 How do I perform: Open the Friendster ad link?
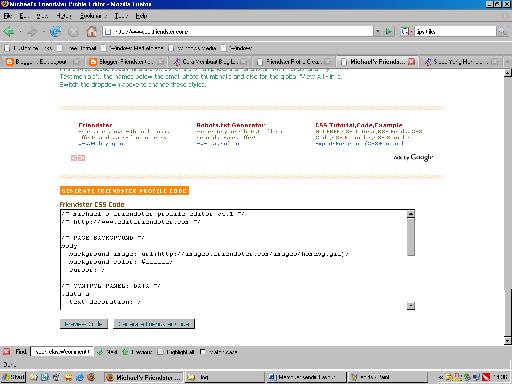(95, 125)
